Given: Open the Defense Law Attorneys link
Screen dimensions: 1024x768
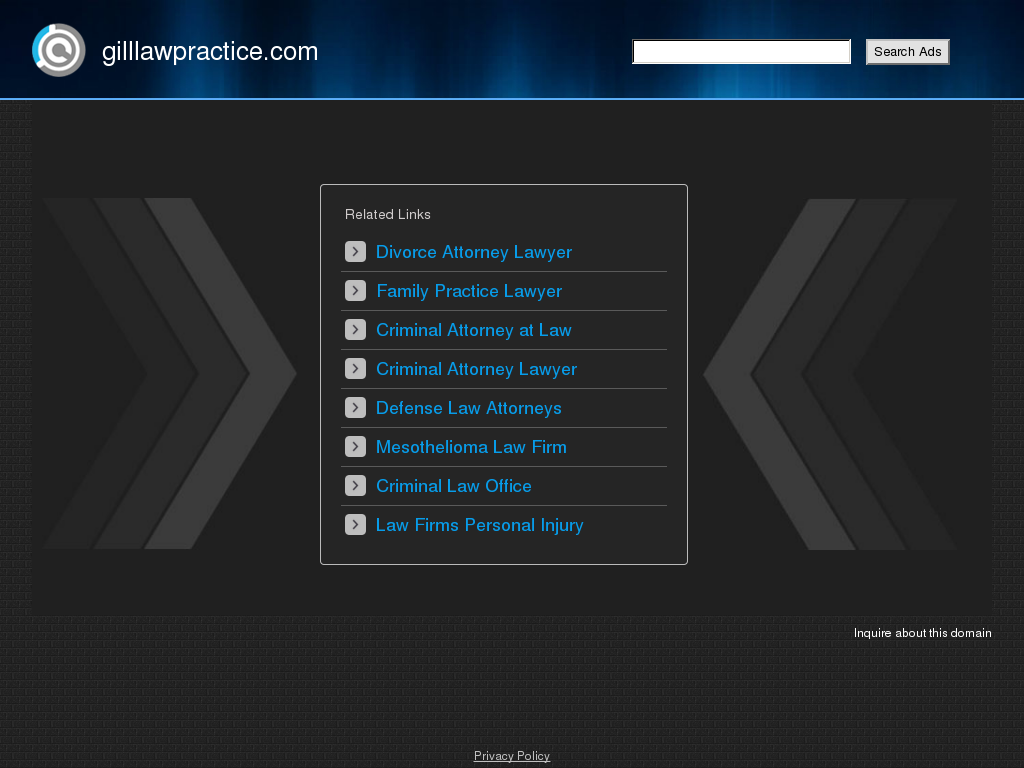Looking at the screenshot, I should [469, 408].
